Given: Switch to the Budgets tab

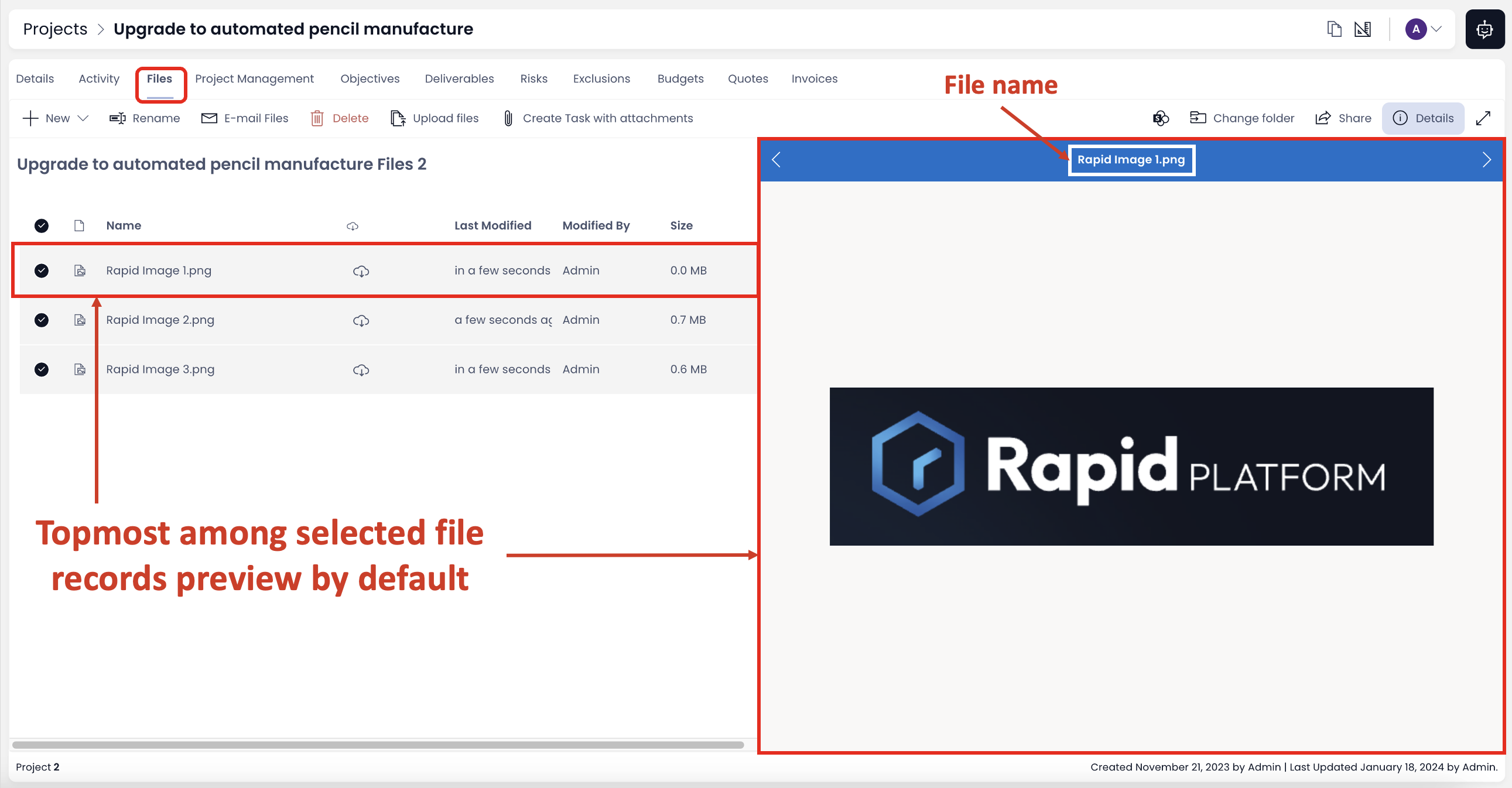Looking at the screenshot, I should pyautogui.click(x=680, y=78).
